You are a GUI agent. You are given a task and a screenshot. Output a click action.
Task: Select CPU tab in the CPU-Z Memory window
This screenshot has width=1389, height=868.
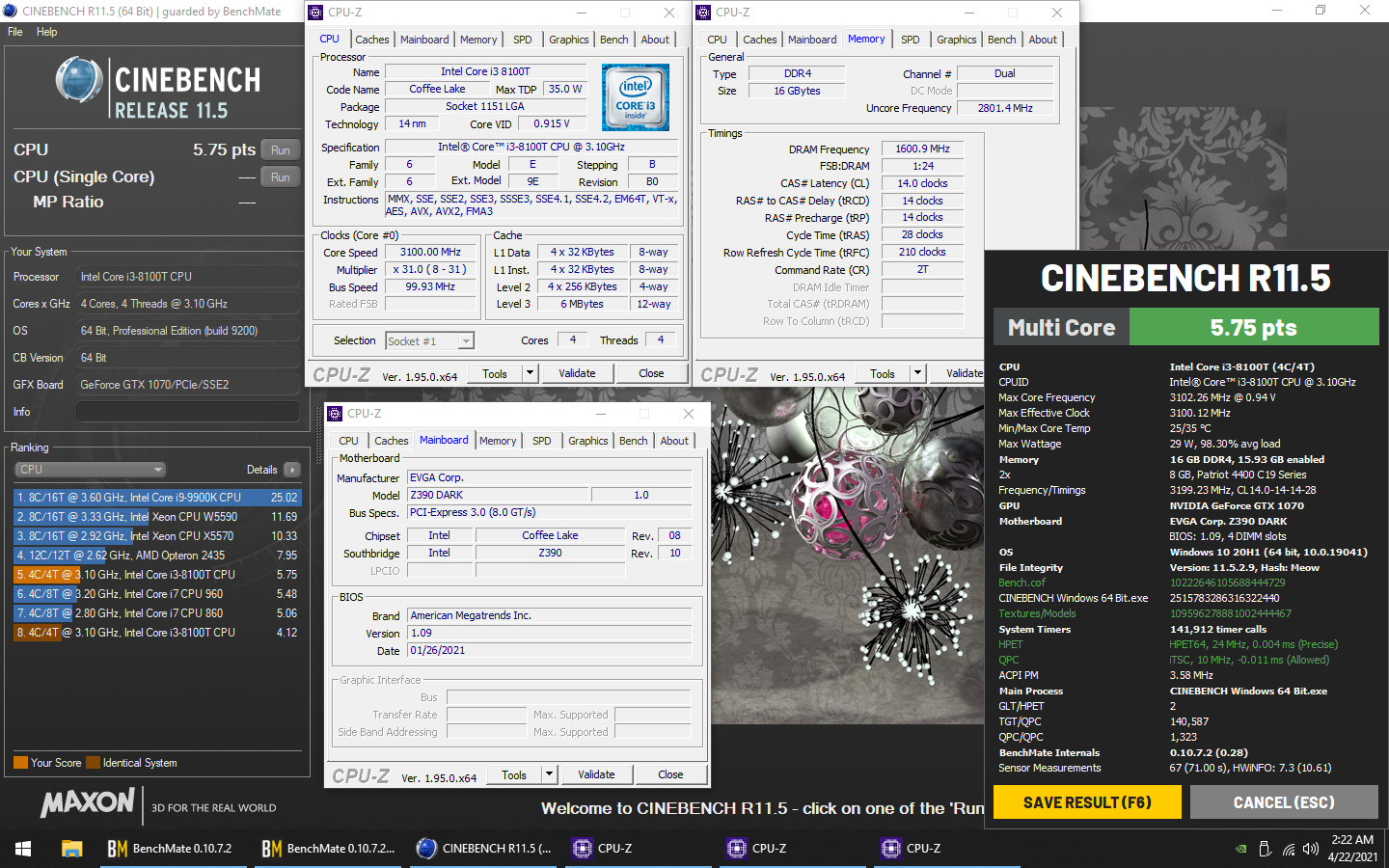(717, 40)
